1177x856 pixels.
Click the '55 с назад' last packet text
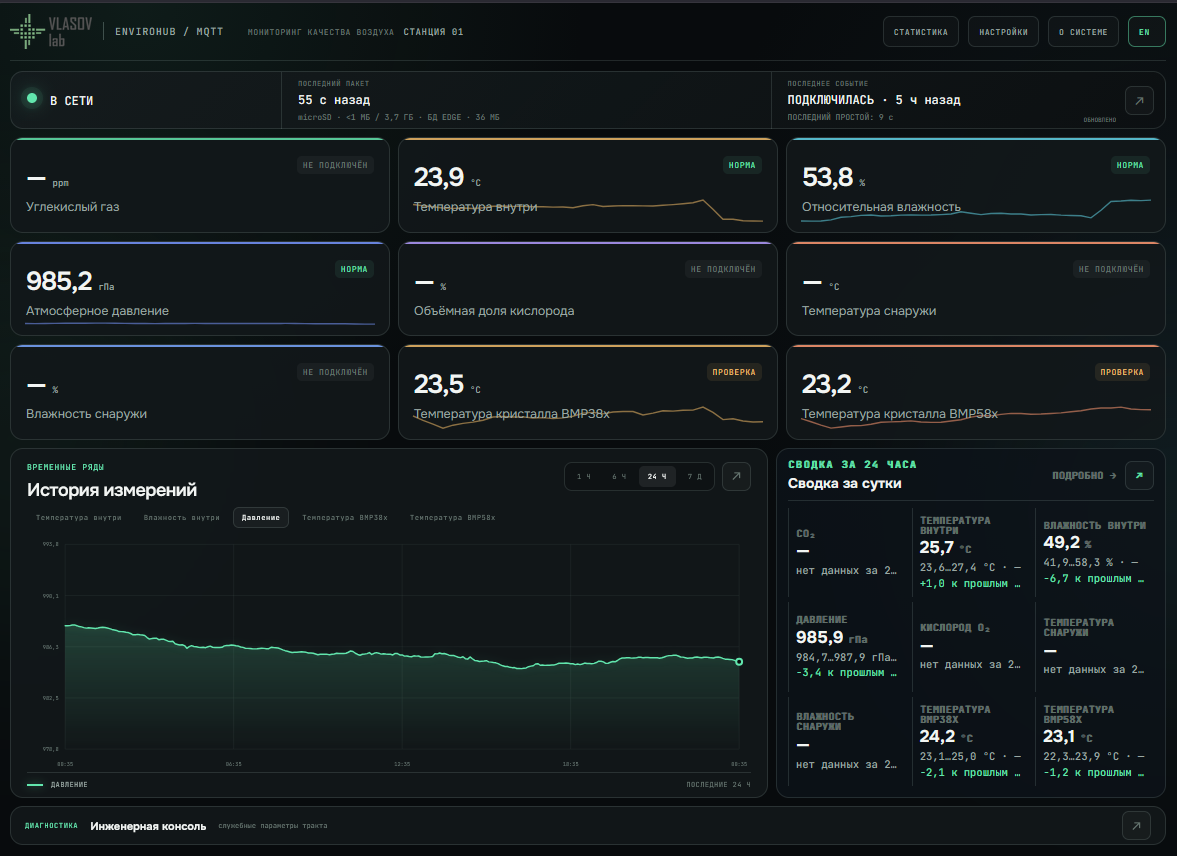pyautogui.click(x=334, y=100)
